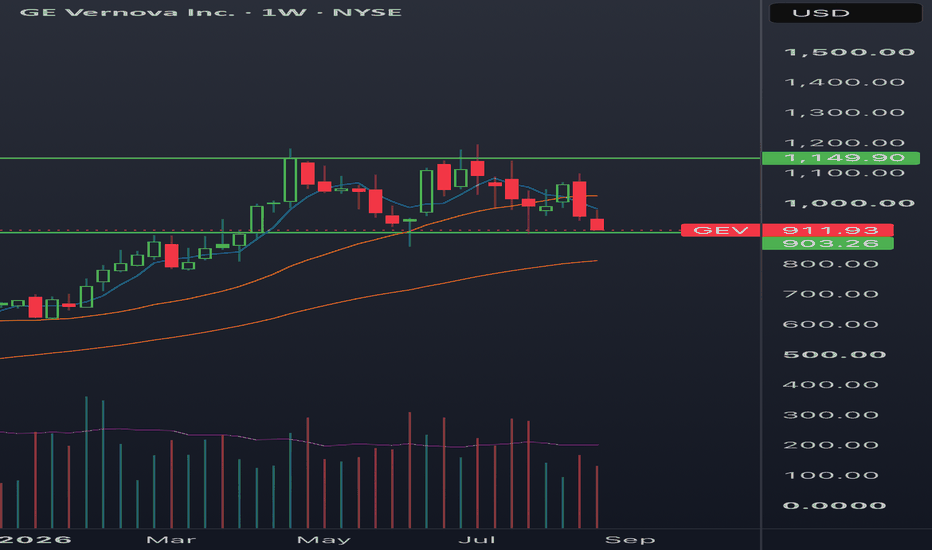Screen dimensions: 932x550
Task: Click the Jul label on time axis
Action: [477, 540]
